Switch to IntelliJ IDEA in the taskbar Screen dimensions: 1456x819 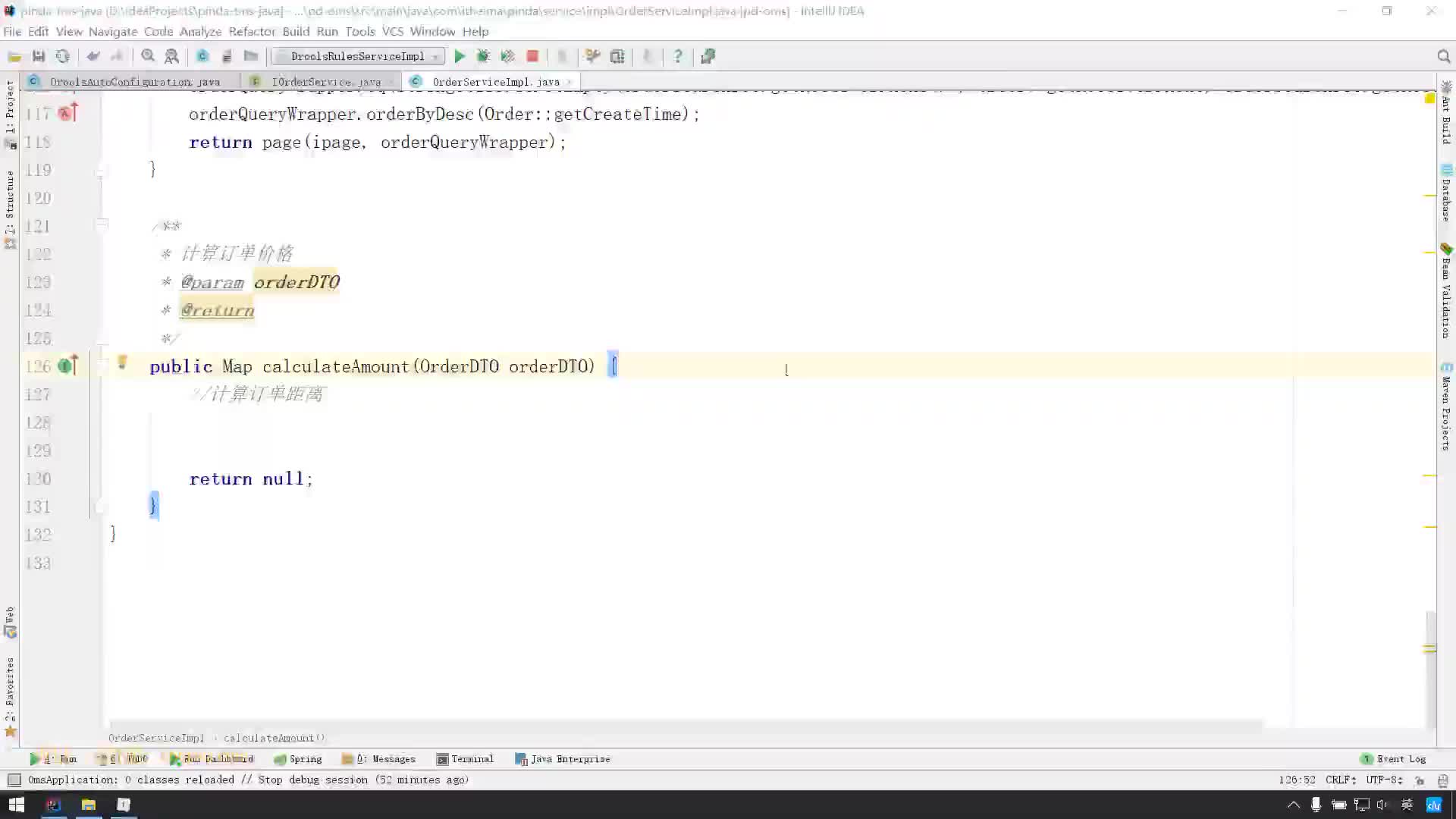[53, 805]
